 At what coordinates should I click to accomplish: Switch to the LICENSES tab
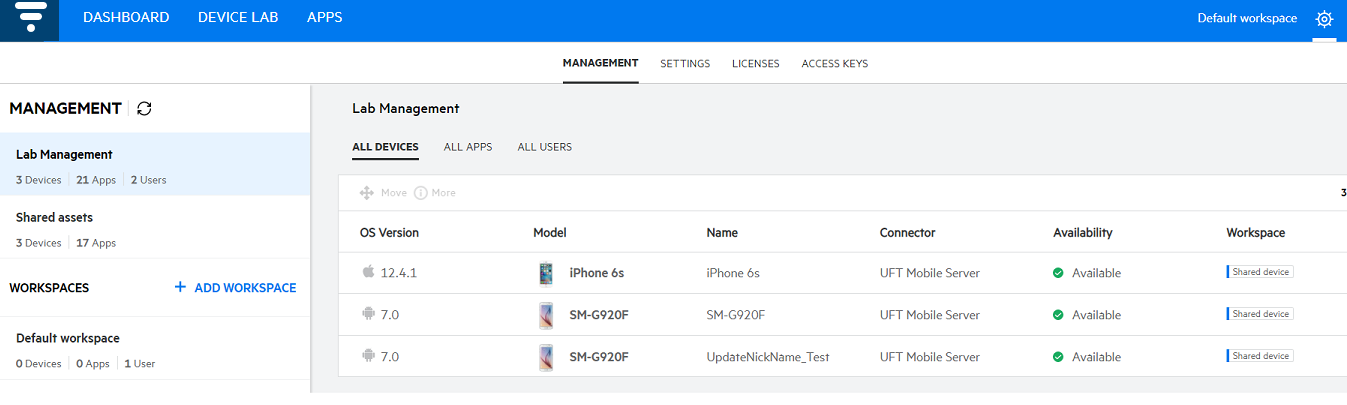(x=755, y=64)
